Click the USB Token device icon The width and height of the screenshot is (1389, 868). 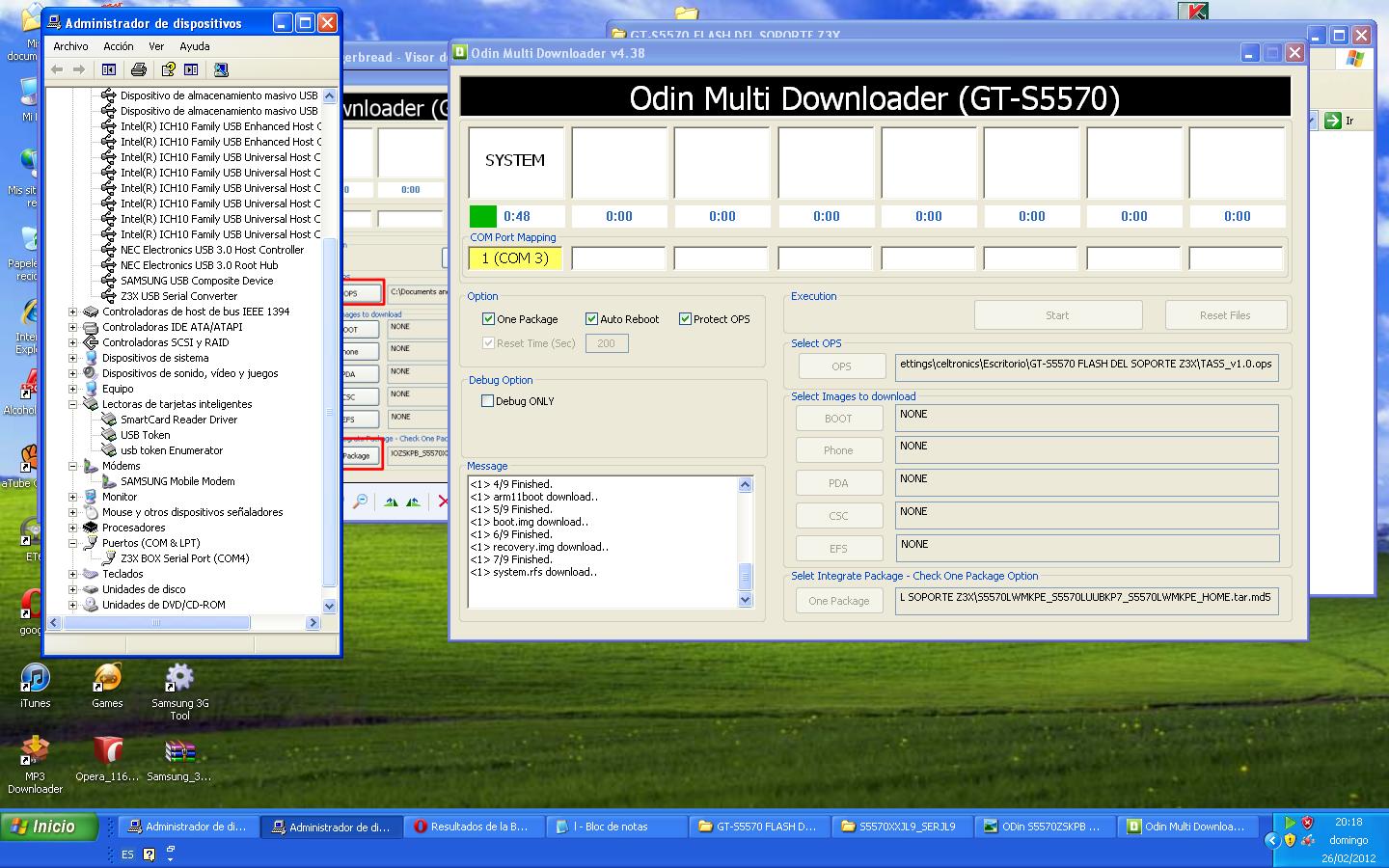tap(109, 435)
